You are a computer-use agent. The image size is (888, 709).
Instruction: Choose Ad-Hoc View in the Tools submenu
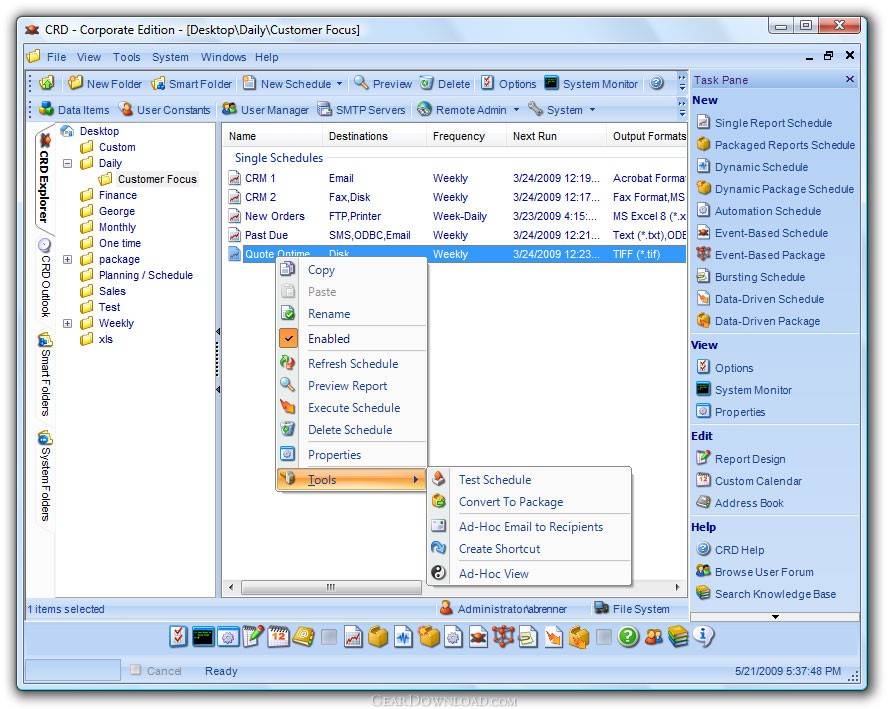click(529, 574)
